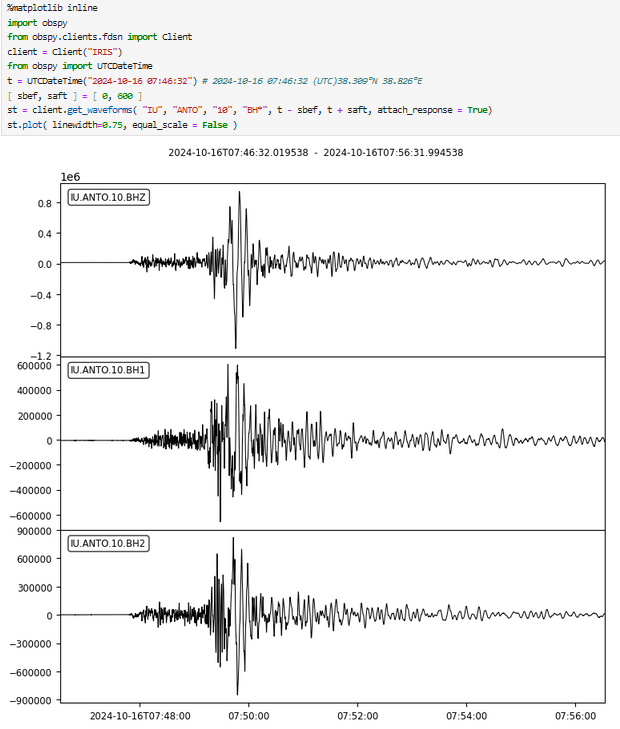This screenshot has height=729, width=620.
Task: Click the 07:50:00 time axis label
Action: click(249, 716)
